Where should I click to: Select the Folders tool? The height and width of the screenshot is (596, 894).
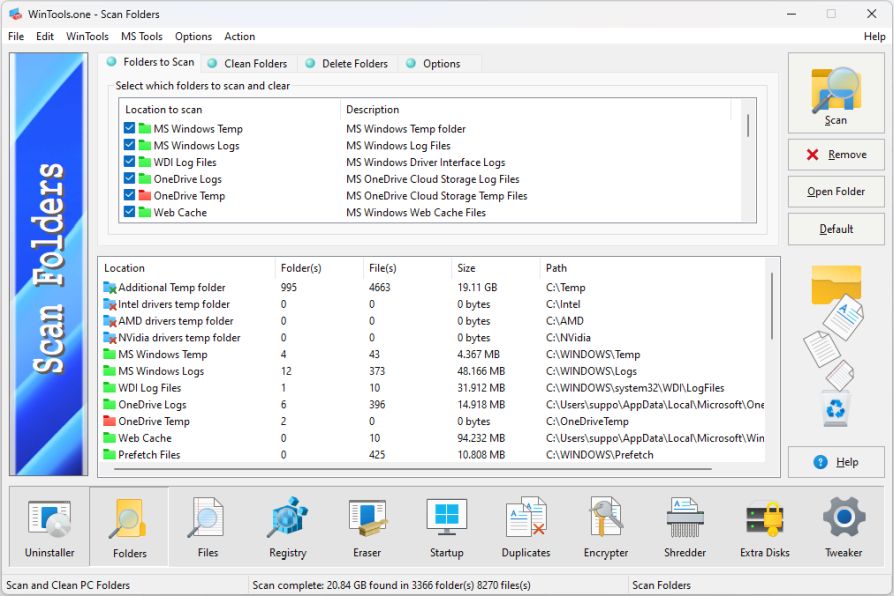coord(129,526)
